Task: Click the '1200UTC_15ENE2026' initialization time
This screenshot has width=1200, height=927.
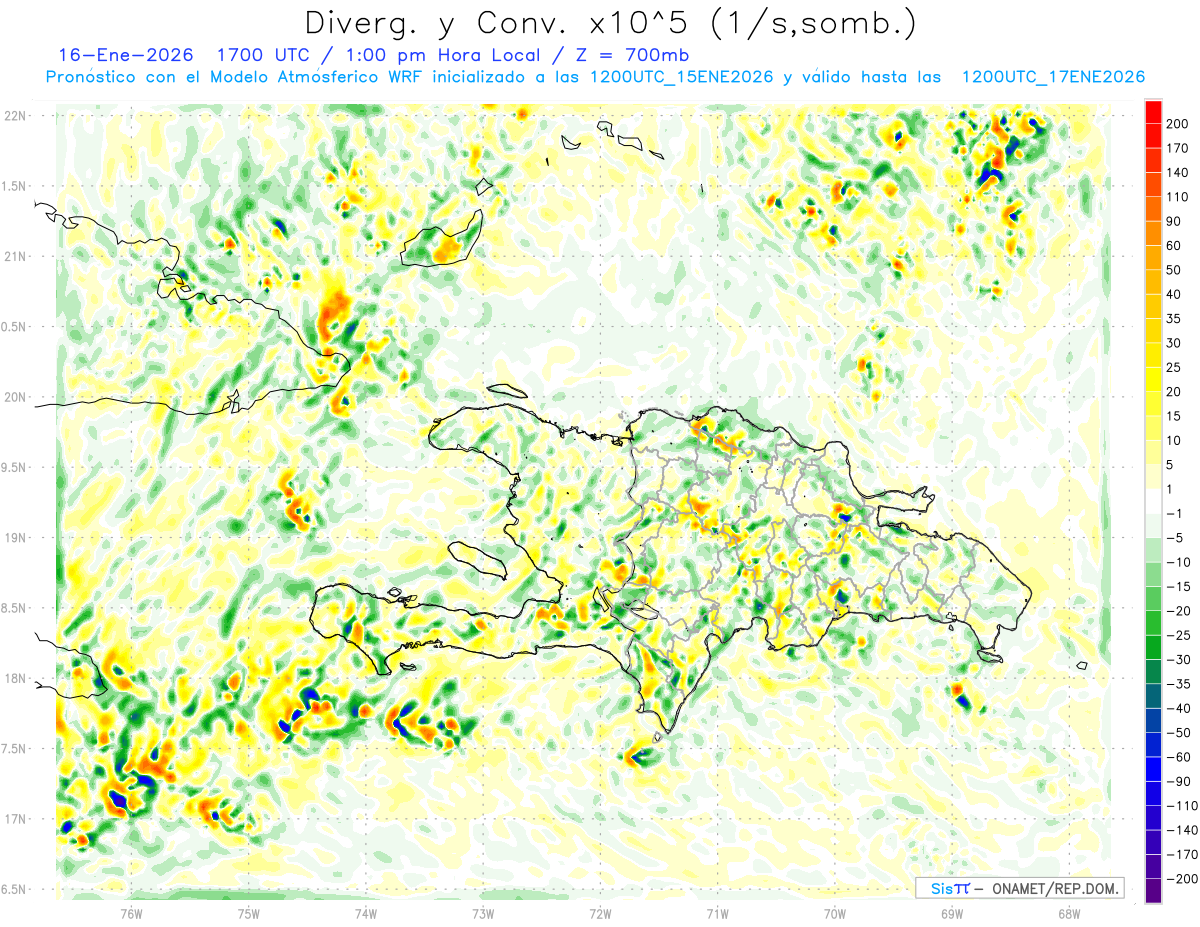Action: pos(683,77)
